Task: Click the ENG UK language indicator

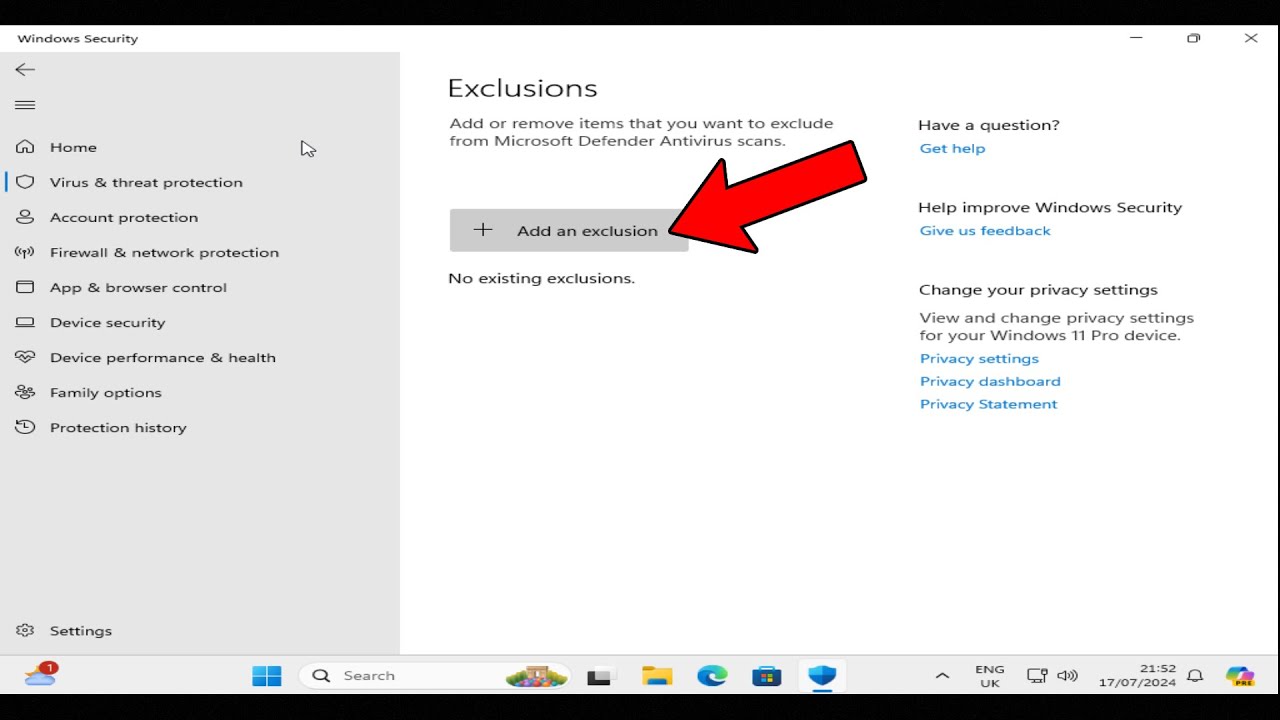Action: (990, 676)
